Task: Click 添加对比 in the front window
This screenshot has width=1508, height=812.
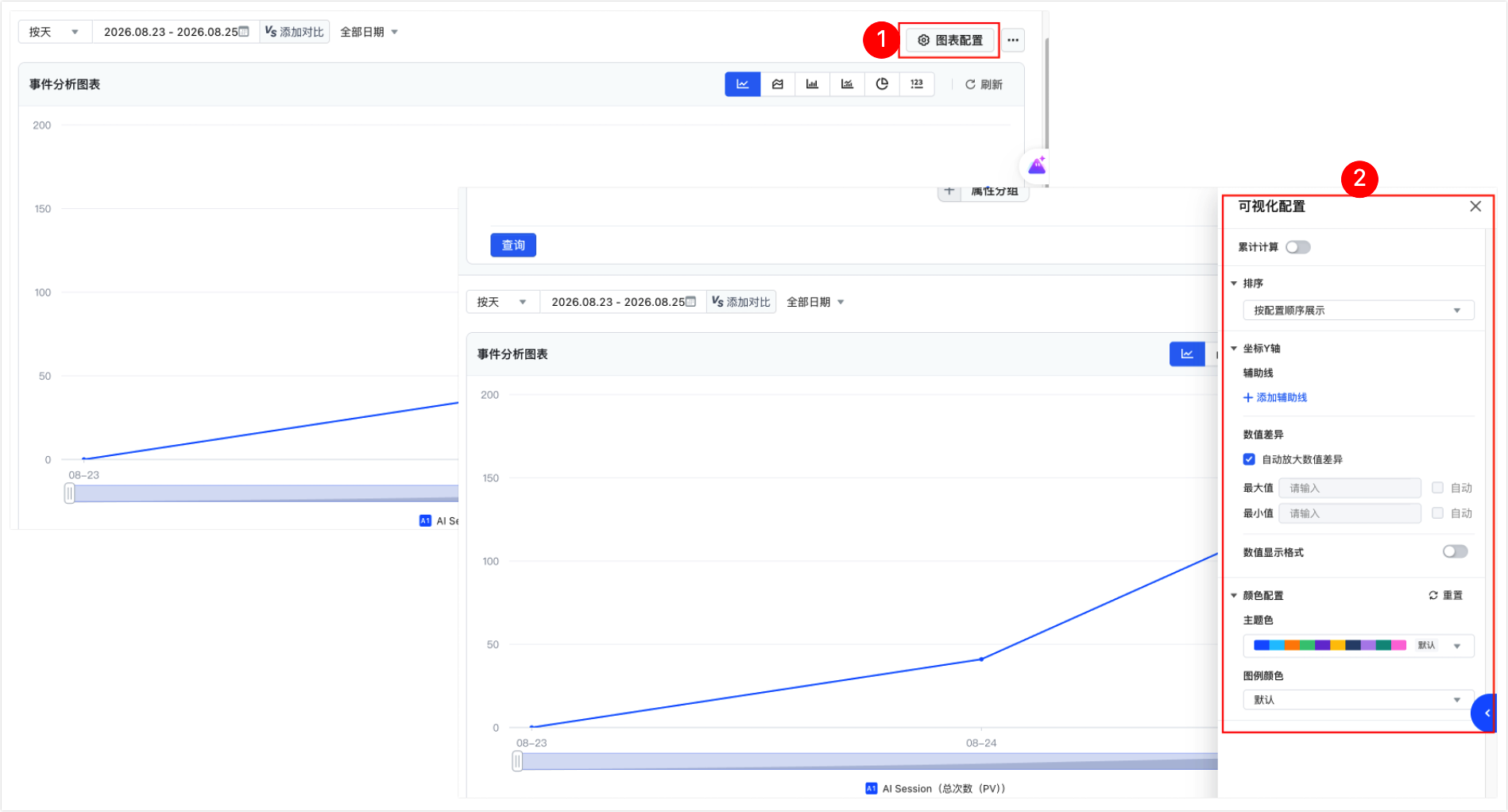Action: [x=741, y=302]
